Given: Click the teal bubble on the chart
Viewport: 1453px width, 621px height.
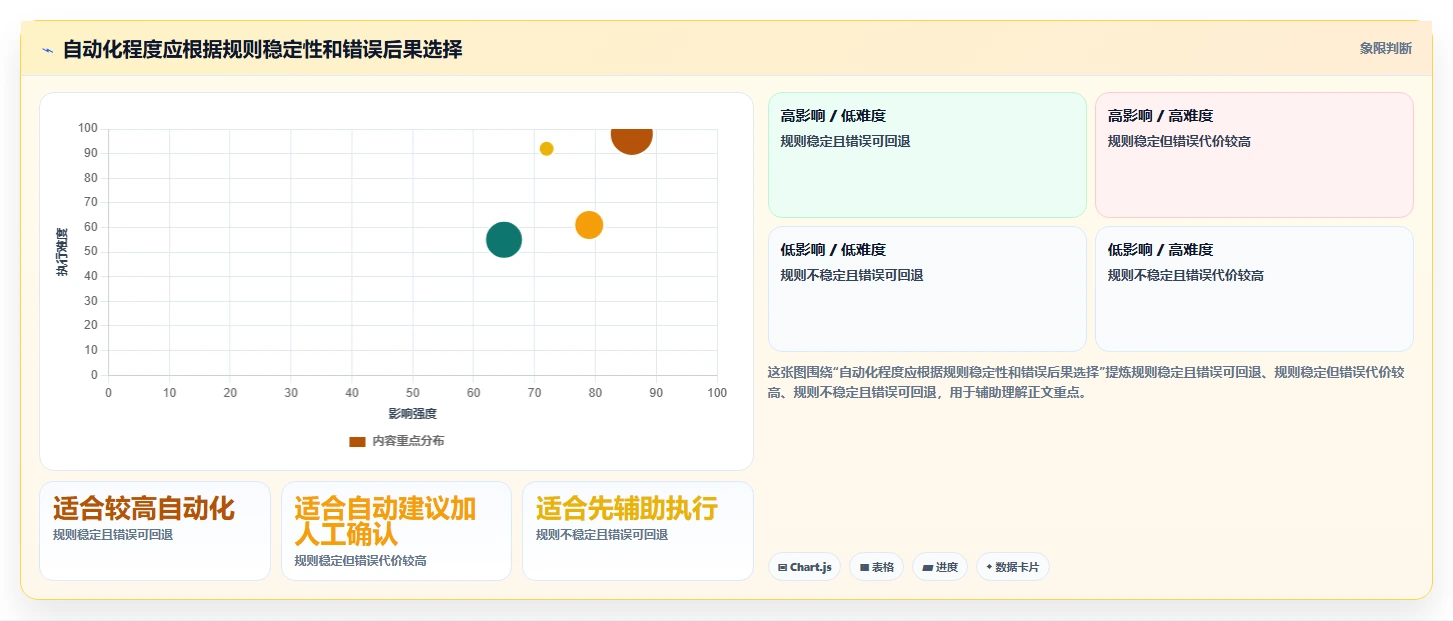Looking at the screenshot, I should pyautogui.click(x=504, y=240).
